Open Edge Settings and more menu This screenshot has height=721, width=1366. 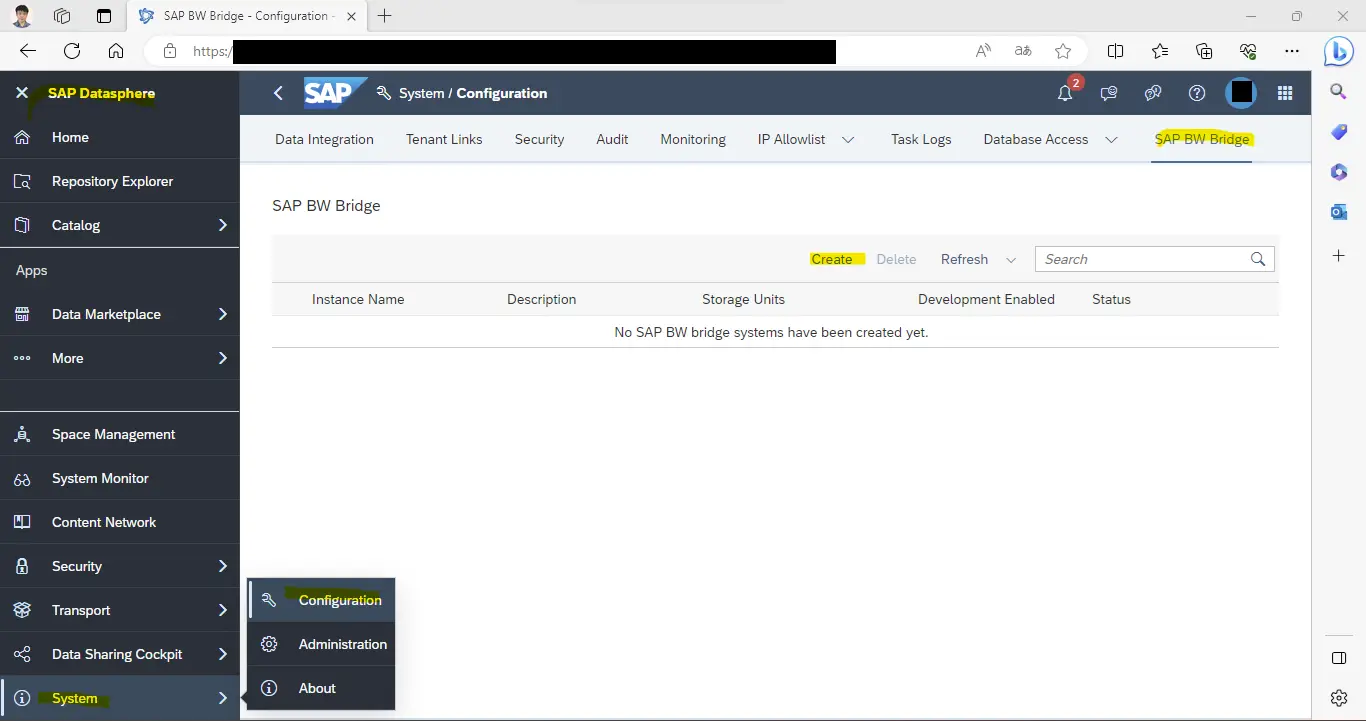pos(1292,51)
